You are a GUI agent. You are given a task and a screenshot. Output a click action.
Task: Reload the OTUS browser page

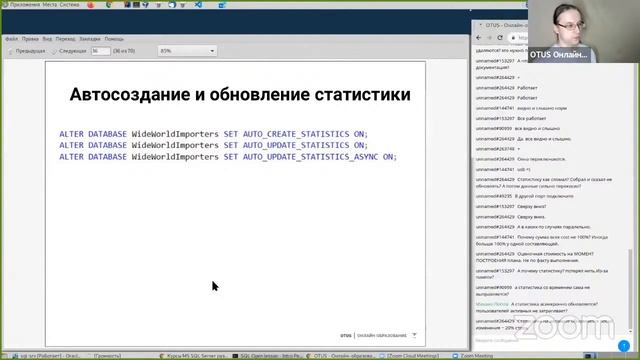(x=500, y=38)
